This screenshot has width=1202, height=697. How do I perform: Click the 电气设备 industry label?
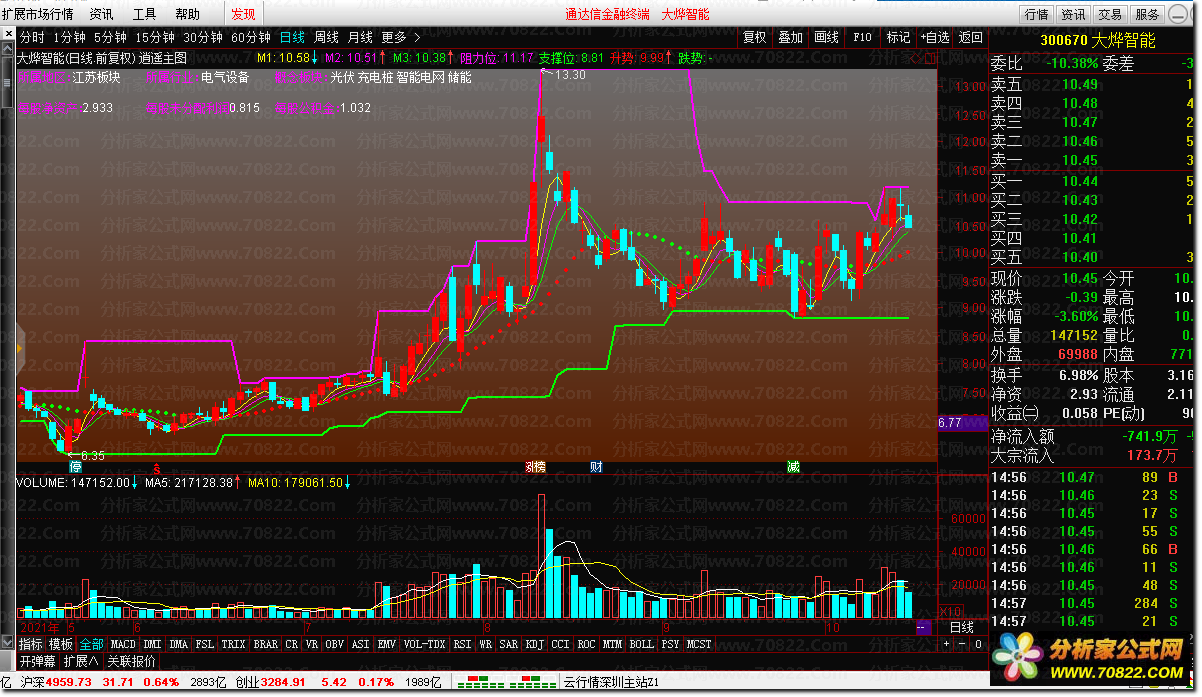[x=225, y=77]
